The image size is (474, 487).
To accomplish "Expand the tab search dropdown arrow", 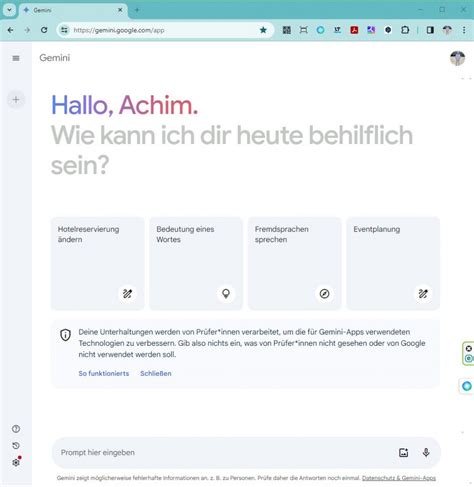I will 9,10.
